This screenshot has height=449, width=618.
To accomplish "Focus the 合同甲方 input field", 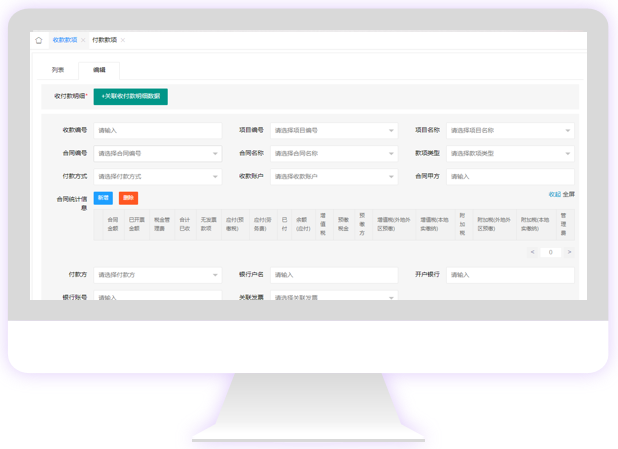I will tap(510, 177).
